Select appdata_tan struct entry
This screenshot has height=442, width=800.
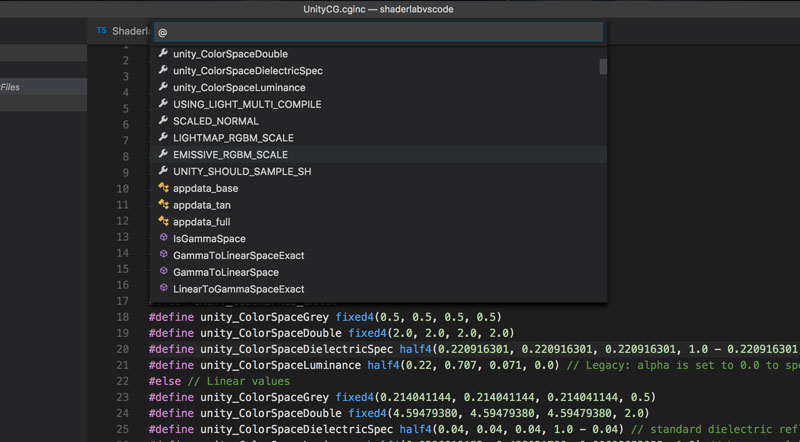click(378, 205)
